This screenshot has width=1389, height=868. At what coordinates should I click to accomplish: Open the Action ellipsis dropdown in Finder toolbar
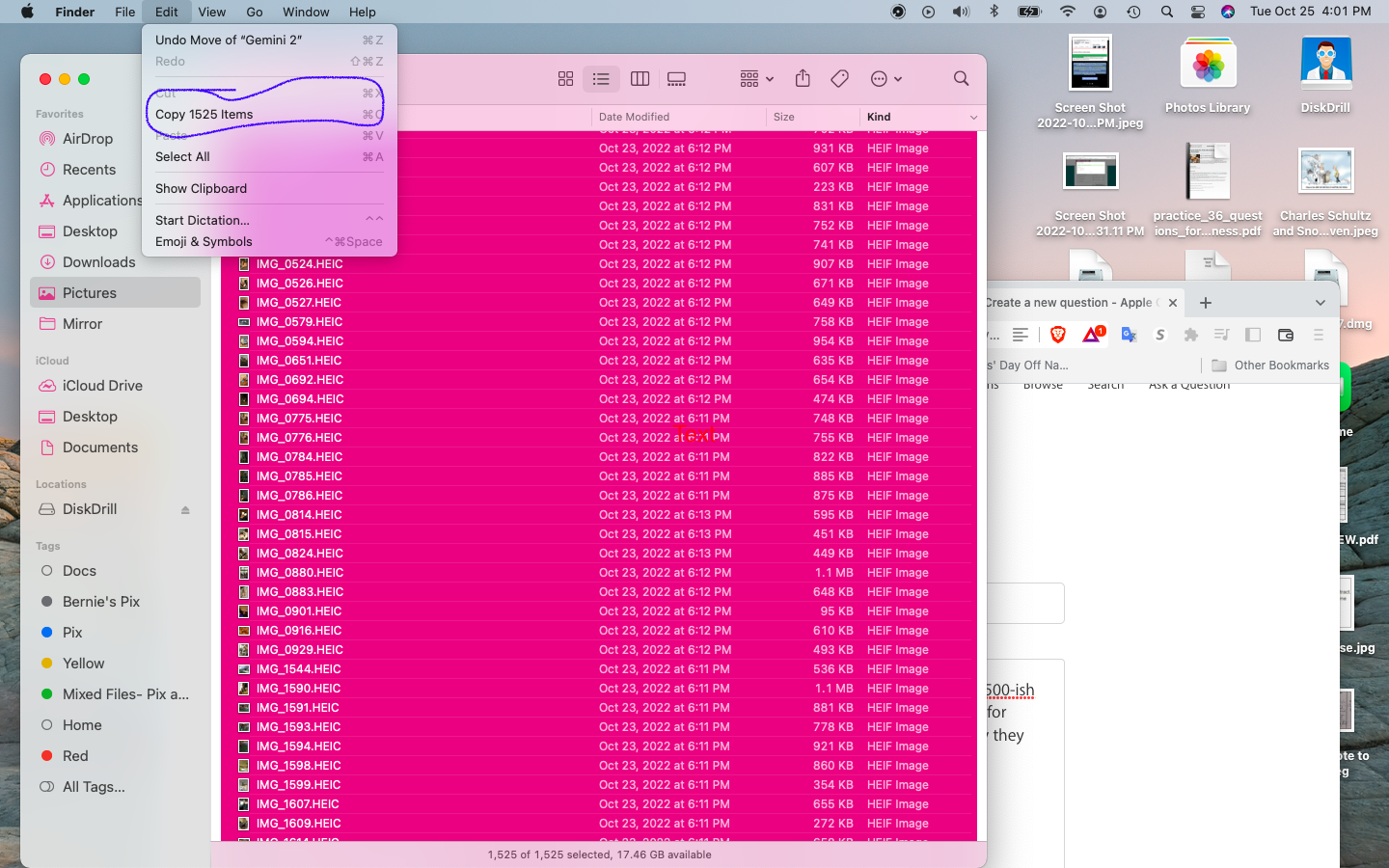[x=886, y=79]
